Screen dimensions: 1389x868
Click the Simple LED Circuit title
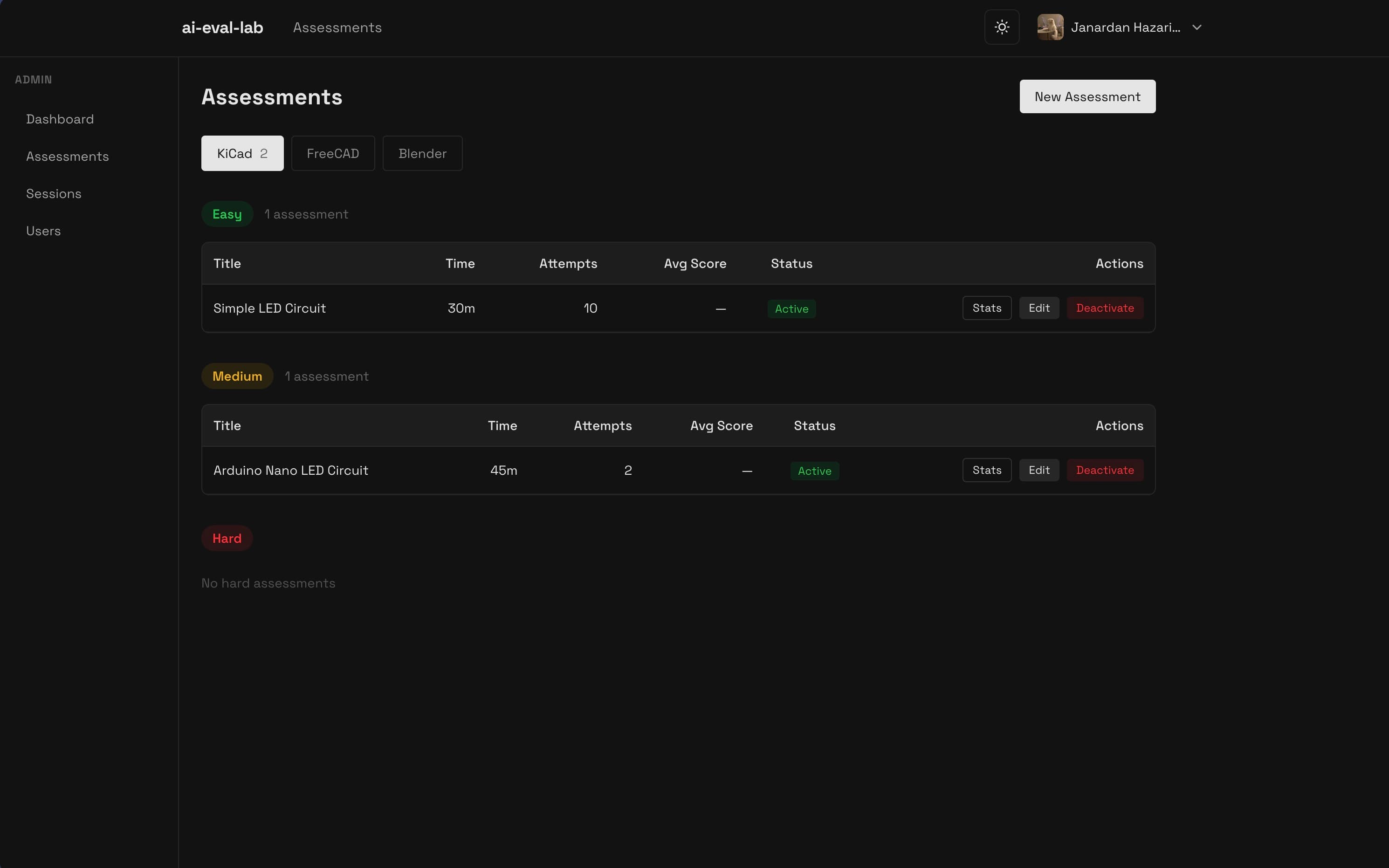269,308
